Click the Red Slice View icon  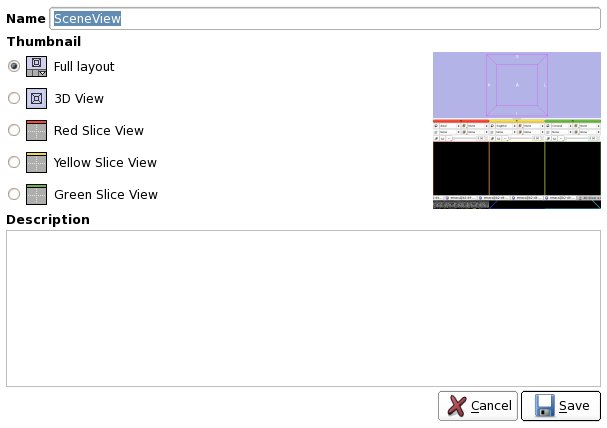click(x=37, y=130)
